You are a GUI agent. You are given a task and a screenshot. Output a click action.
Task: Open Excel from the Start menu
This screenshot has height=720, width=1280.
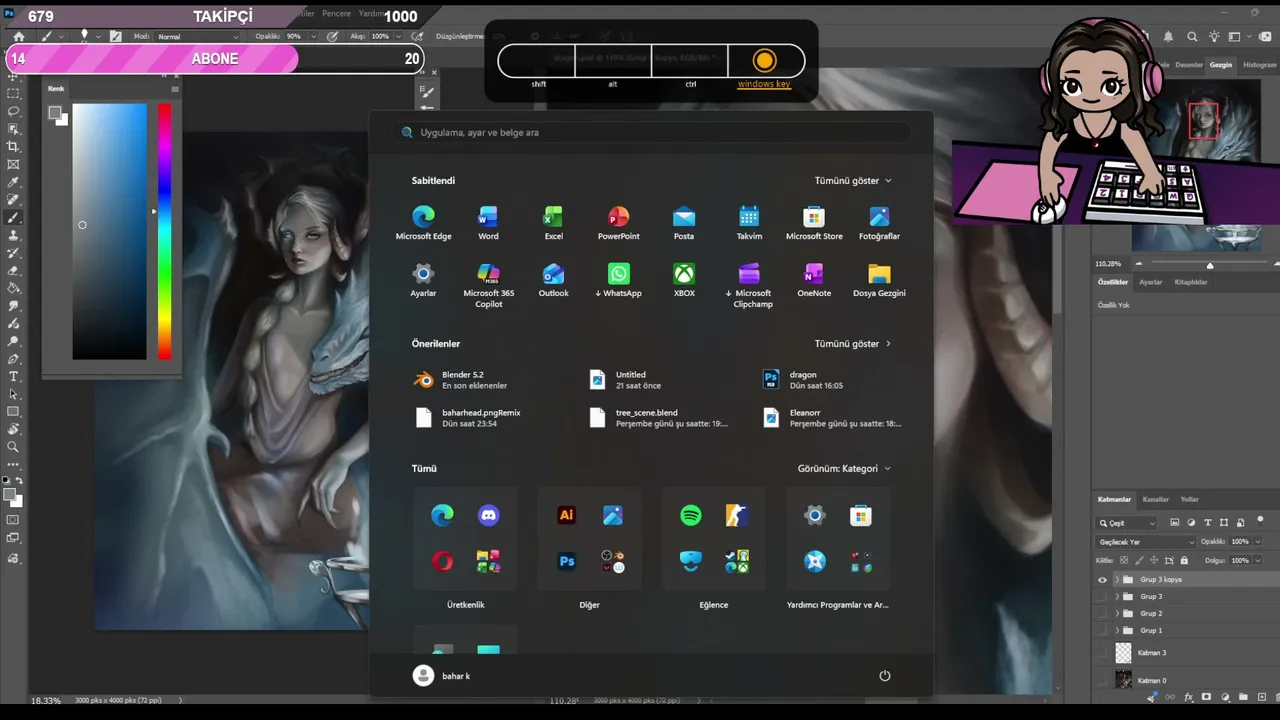[553, 223]
